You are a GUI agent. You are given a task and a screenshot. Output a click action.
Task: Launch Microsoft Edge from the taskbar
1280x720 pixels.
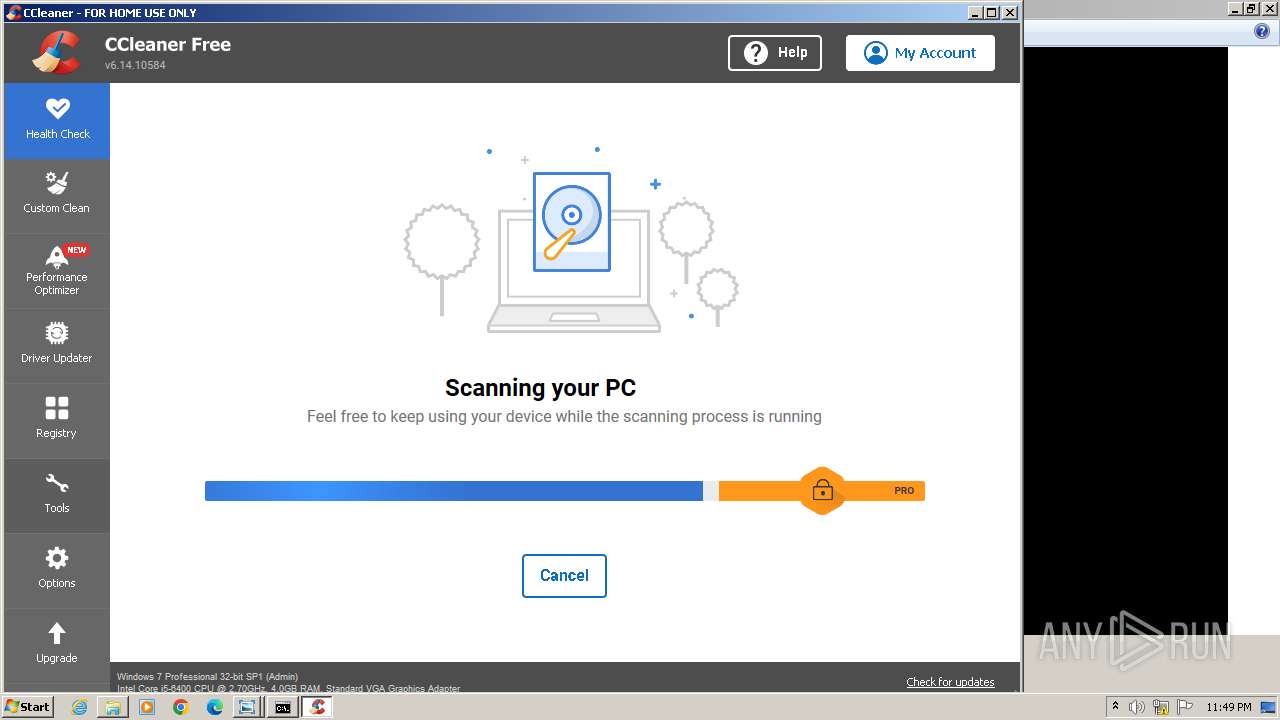tap(215, 707)
